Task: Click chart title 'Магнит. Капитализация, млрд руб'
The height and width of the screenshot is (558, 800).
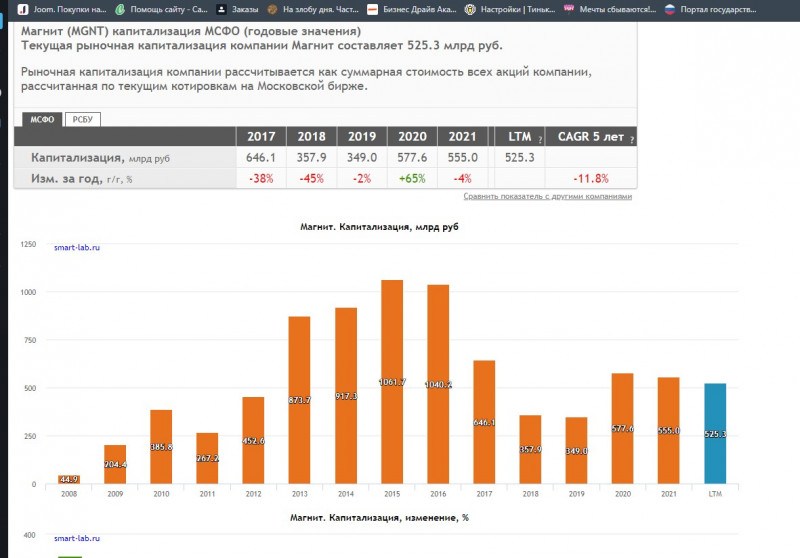Action: (379, 226)
